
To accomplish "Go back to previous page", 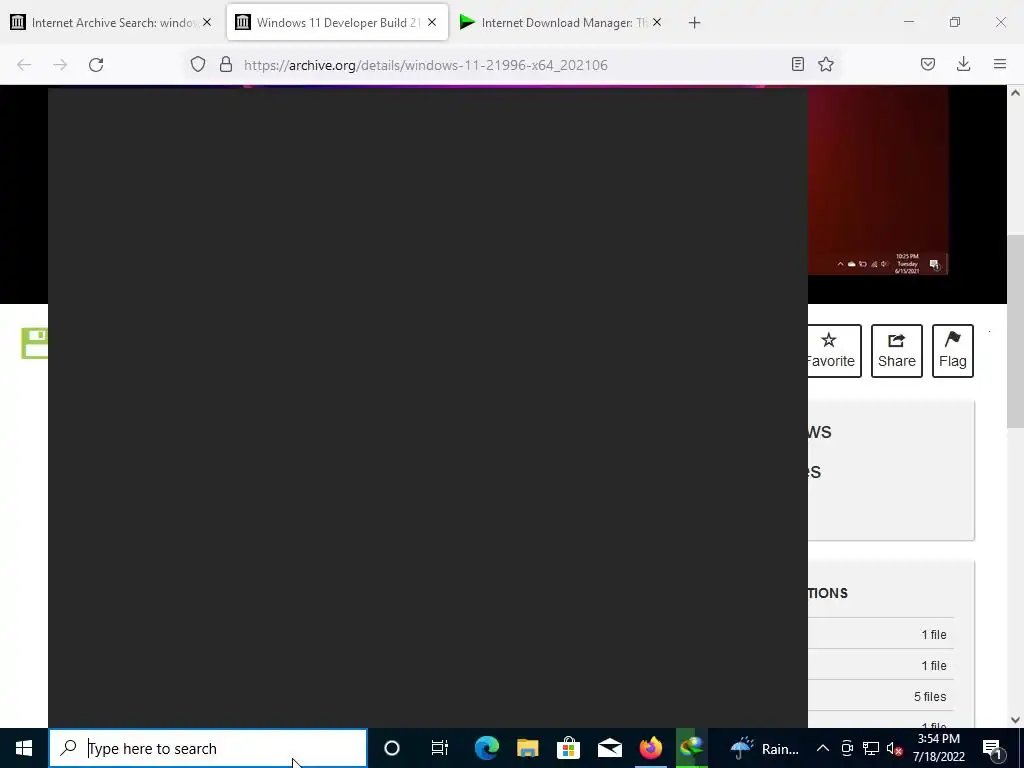I will [x=24, y=65].
